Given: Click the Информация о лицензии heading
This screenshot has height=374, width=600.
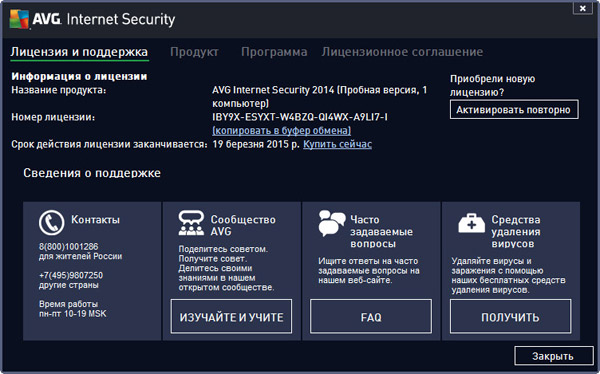Looking at the screenshot, I should (x=79, y=77).
